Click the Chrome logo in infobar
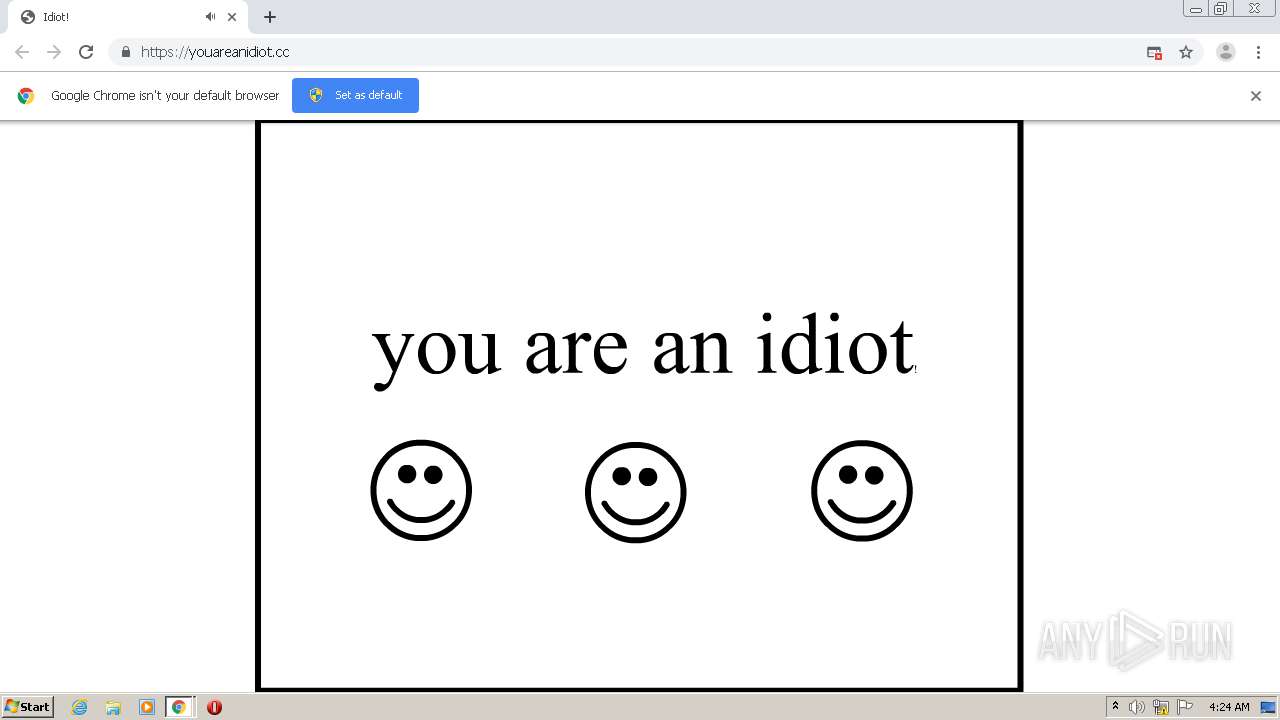Viewport: 1280px width, 720px height. click(x=26, y=96)
